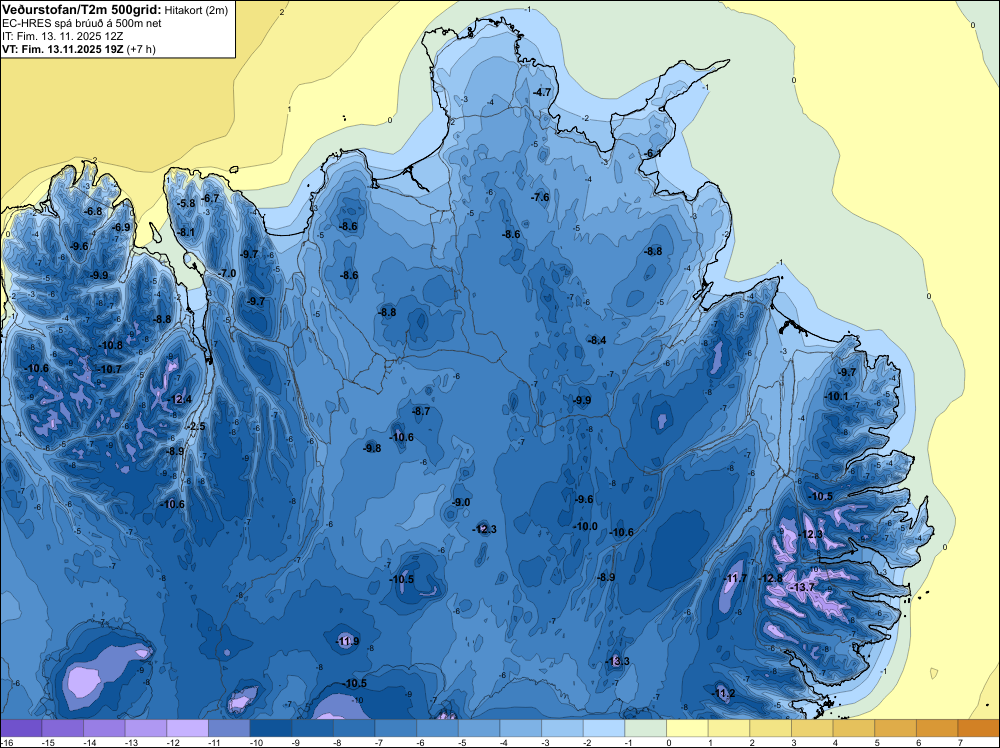Click the -10.0 temperature label
The height and width of the screenshot is (748, 1000).
(585, 527)
